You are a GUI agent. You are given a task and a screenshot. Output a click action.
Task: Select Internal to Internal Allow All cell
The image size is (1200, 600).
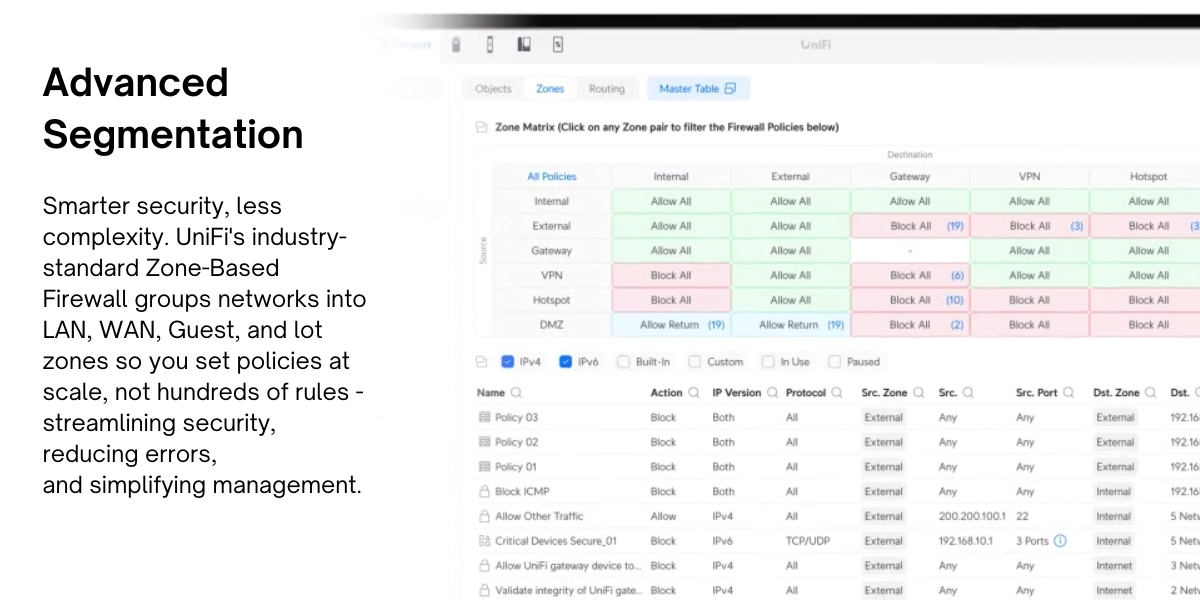pos(671,201)
